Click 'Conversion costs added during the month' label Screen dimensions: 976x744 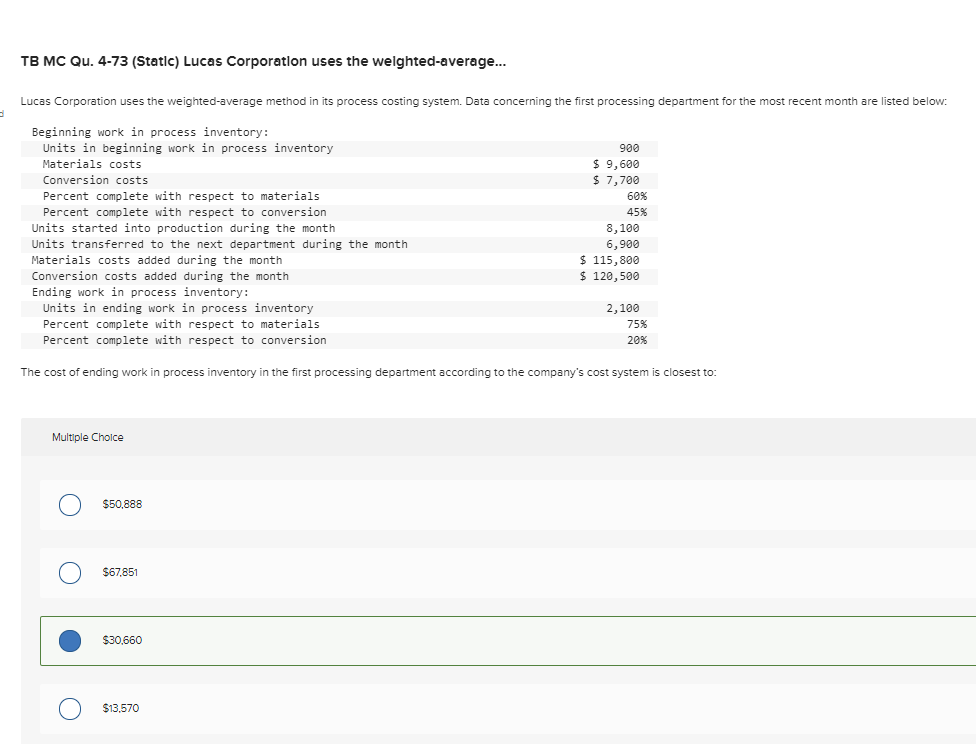tap(160, 276)
